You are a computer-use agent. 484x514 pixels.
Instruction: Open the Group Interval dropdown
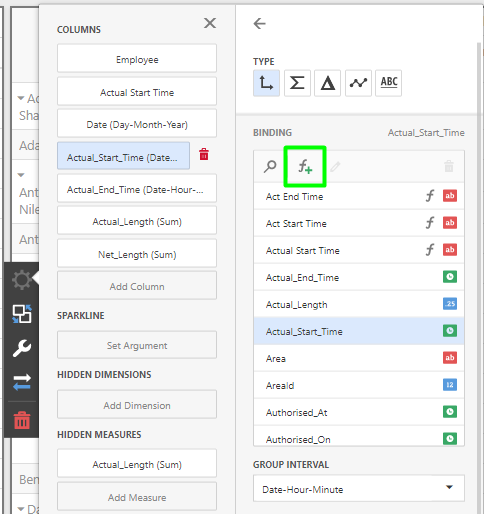point(359,488)
